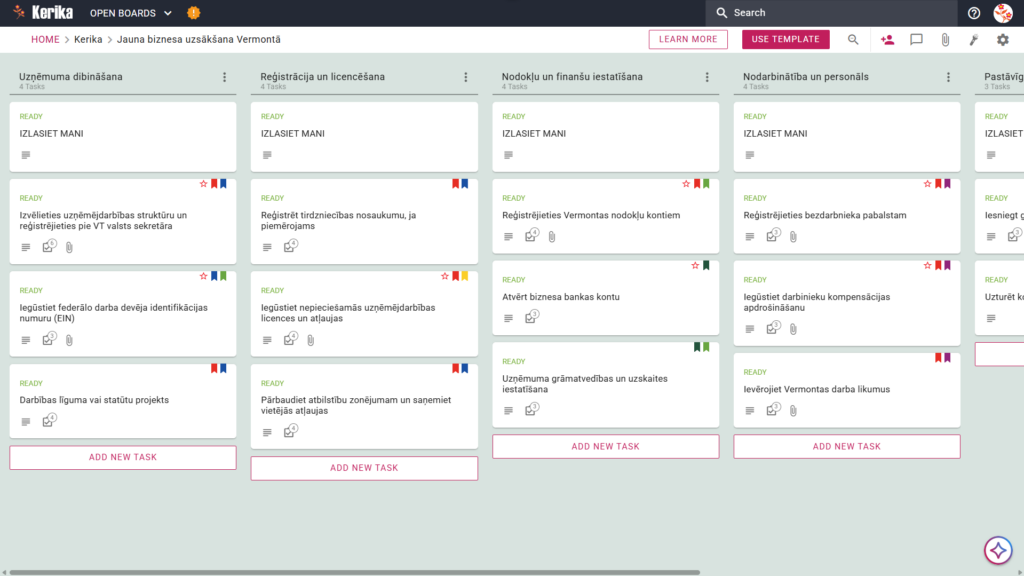Viewport: 1024px width, 576px height.
Task: Open the add team member icon
Action: (887, 40)
